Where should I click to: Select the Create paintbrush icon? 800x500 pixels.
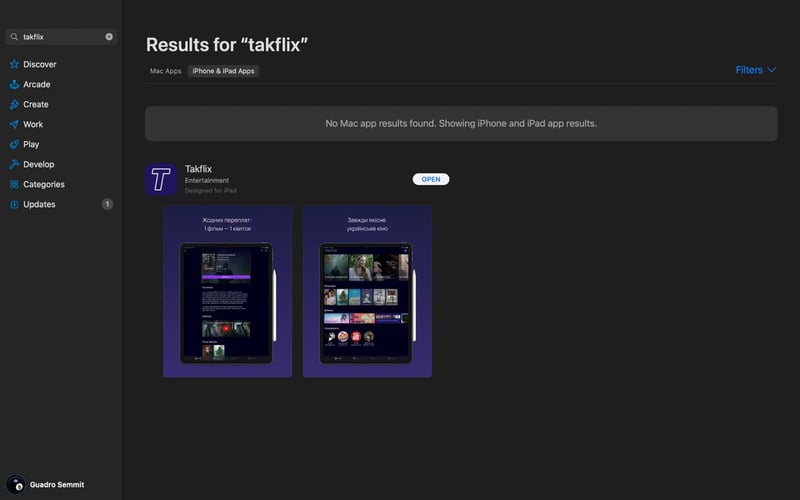pos(14,104)
